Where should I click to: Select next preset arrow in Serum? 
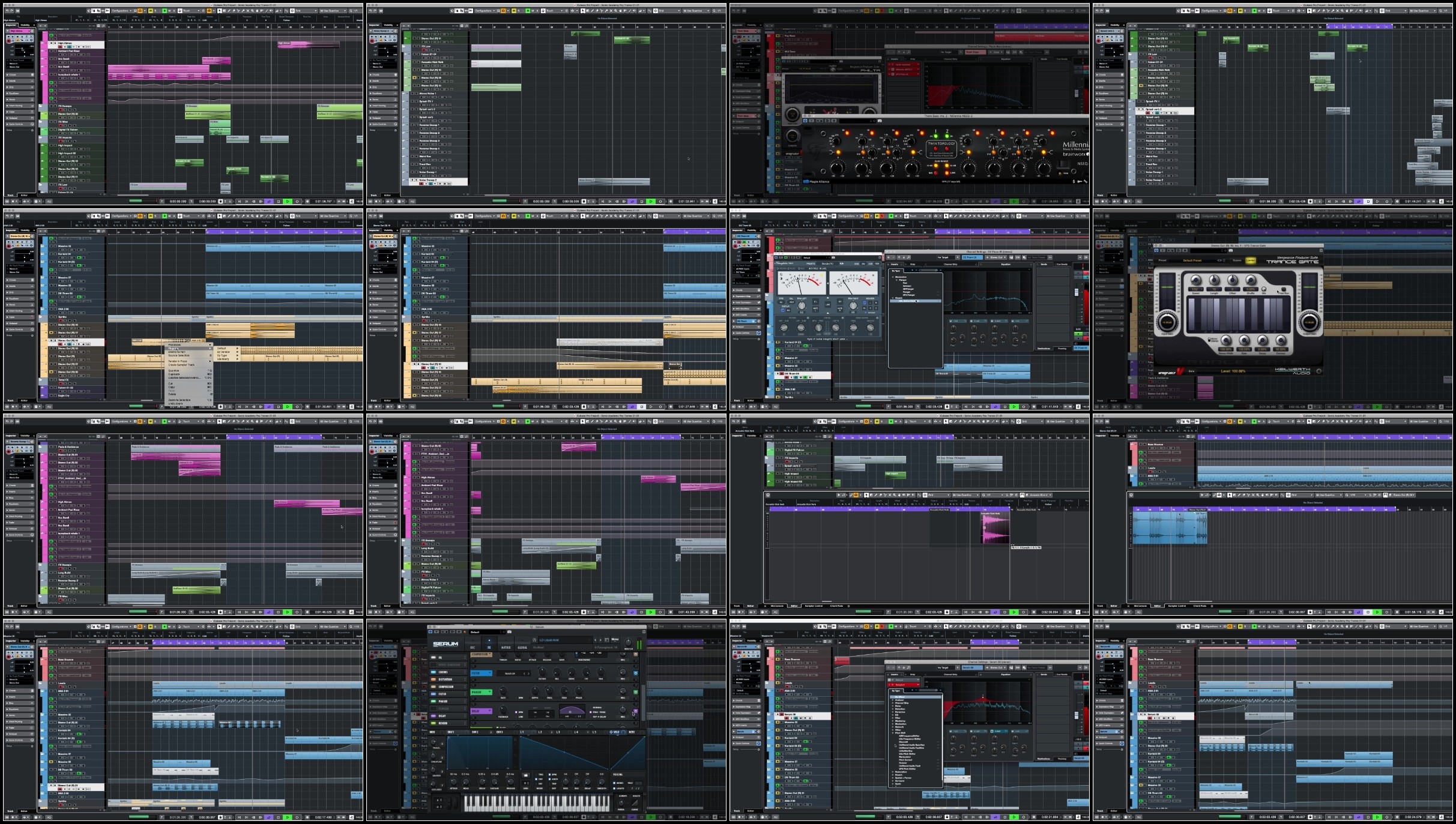600,640
